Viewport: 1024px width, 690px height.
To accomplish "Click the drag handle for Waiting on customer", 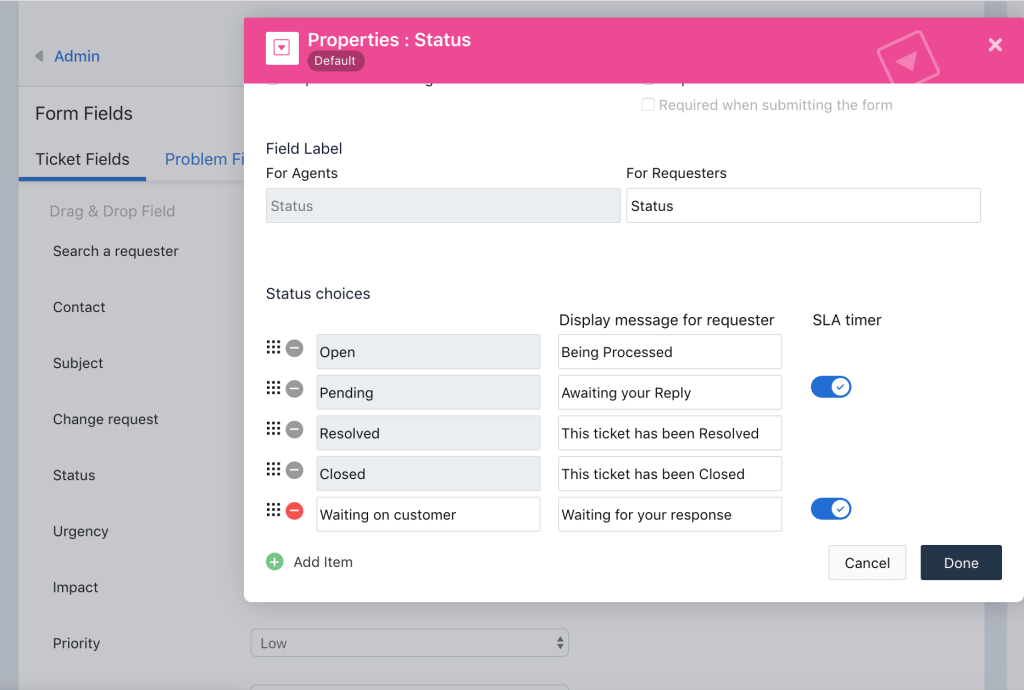I will 274,510.
